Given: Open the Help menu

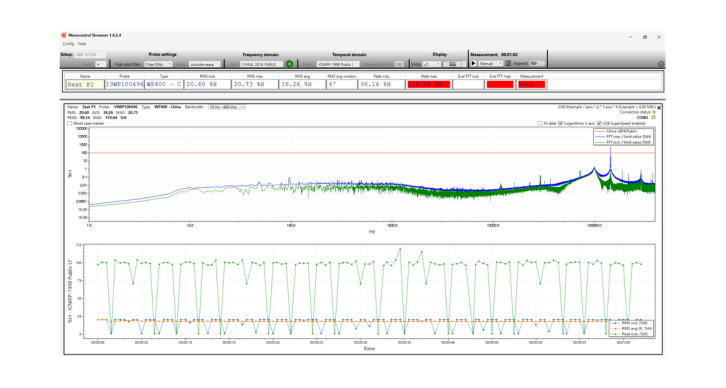Looking at the screenshot, I should (x=82, y=44).
